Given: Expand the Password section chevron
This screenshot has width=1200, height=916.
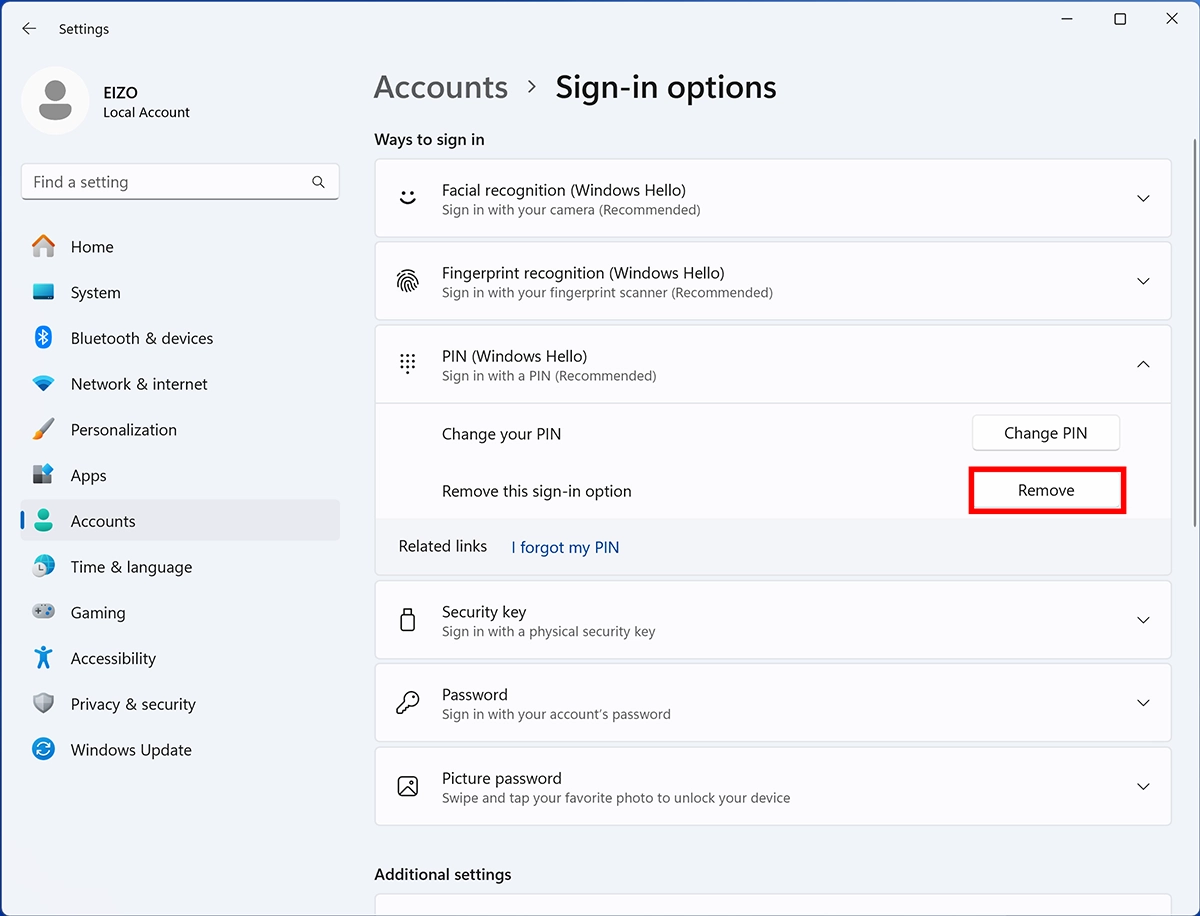Looking at the screenshot, I should coord(1143,704).
